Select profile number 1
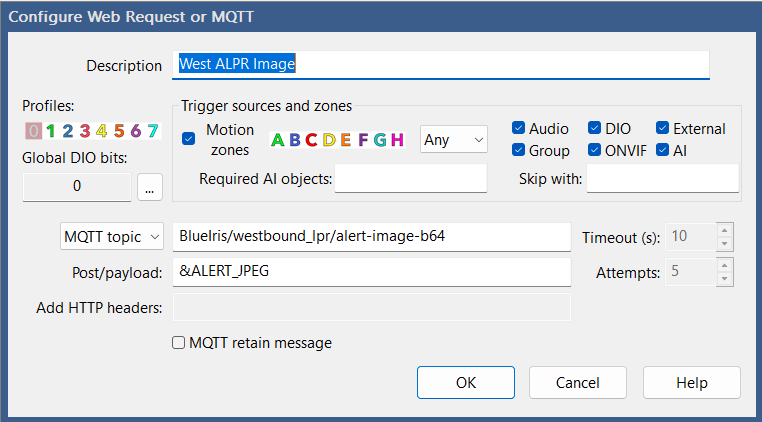This screenshot has width=762, height=422. 50,130
